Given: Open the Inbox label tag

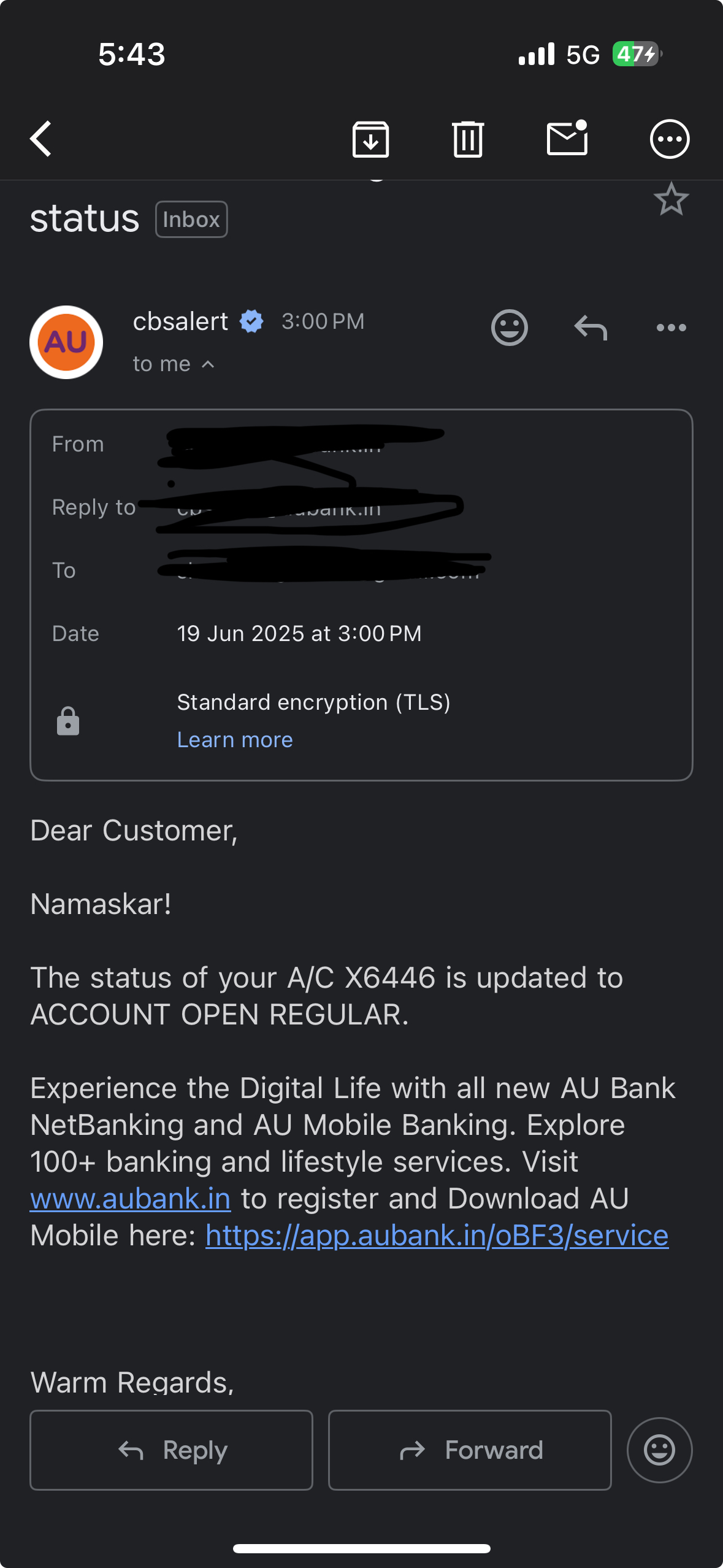Looking at the screenshot, I should [191, 220].
